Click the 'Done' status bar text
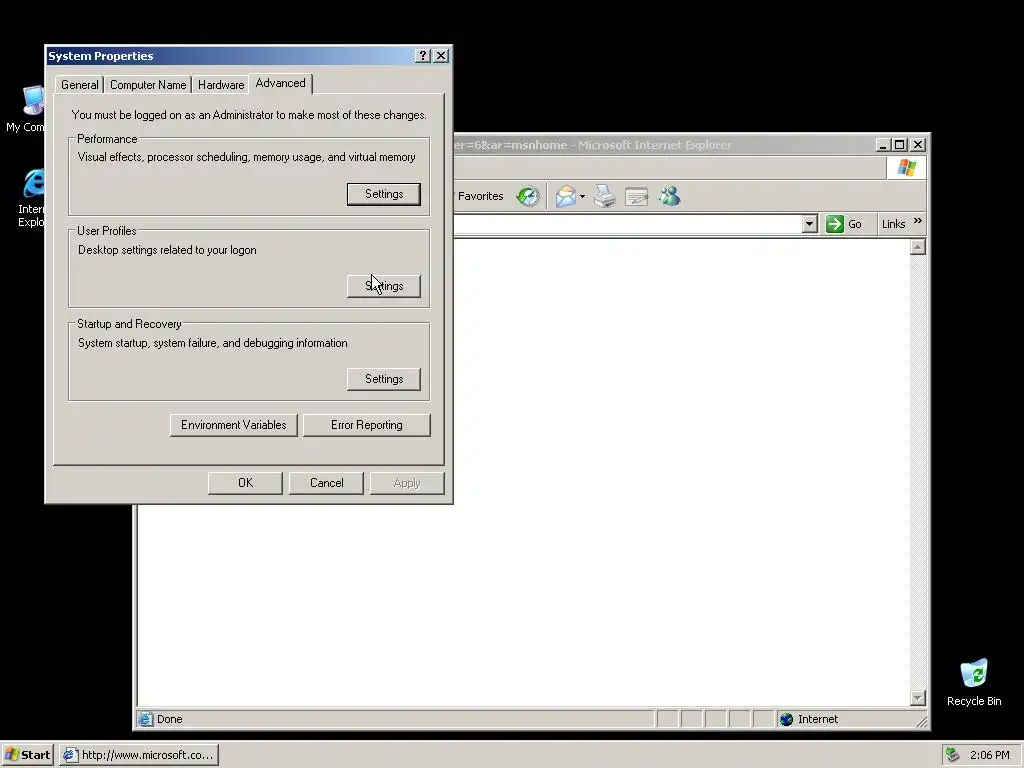This screenshot has height=768, width=1024. pos(169,719)
